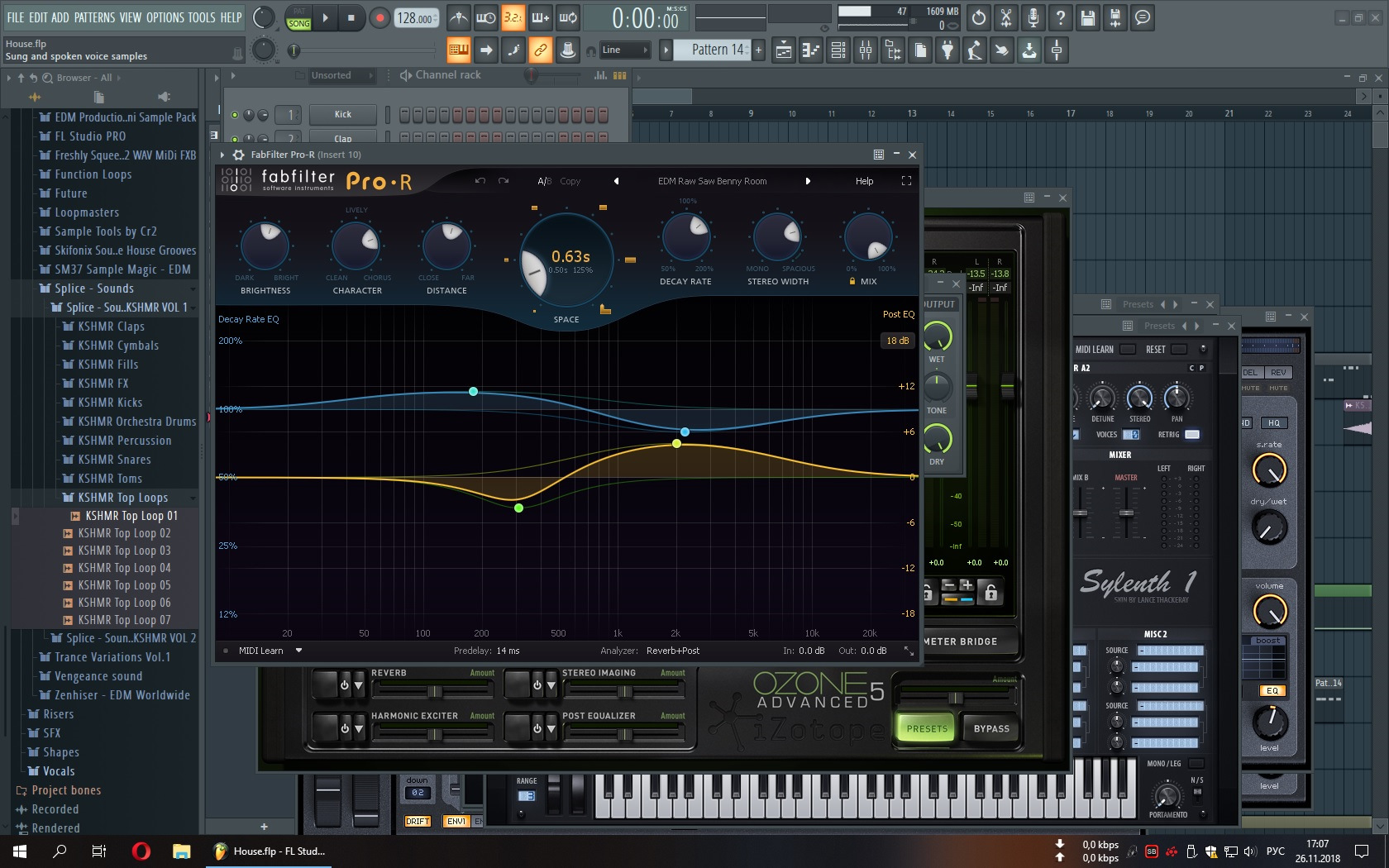The image size is (1389, 868).
Task: Toggle the link/multilink orange chain button
Action: click(x=540, y=50)
